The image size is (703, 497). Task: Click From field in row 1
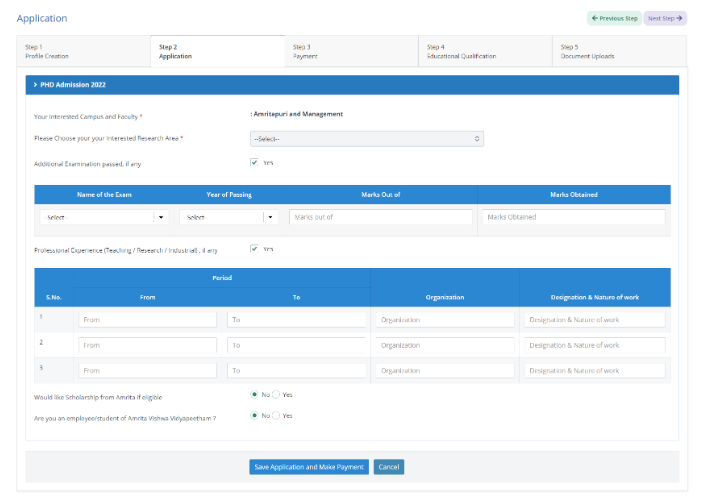point(147,320)
